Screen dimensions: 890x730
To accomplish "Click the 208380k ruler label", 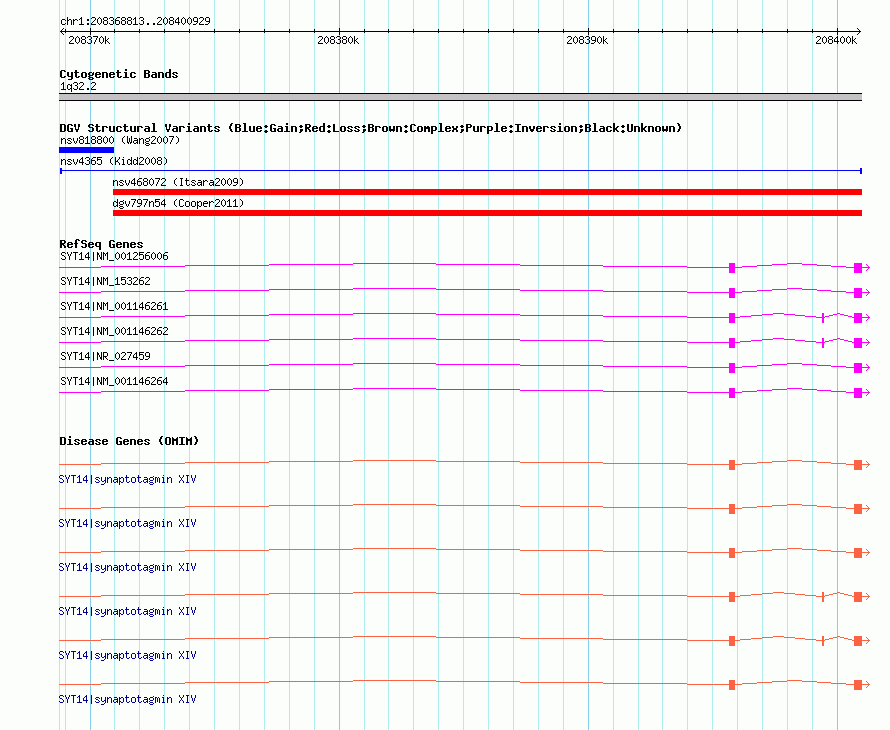I will point(338,40).
